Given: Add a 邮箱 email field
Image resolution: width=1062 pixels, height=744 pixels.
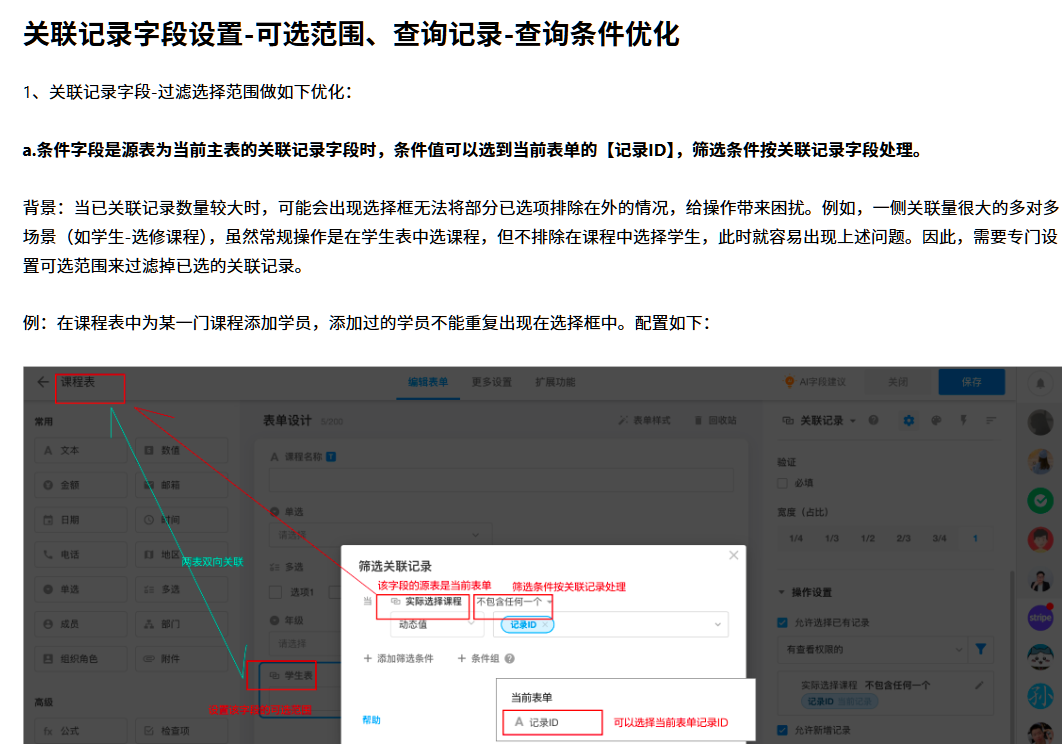Looking at the screenshot, I should click(x=182, y=485).
